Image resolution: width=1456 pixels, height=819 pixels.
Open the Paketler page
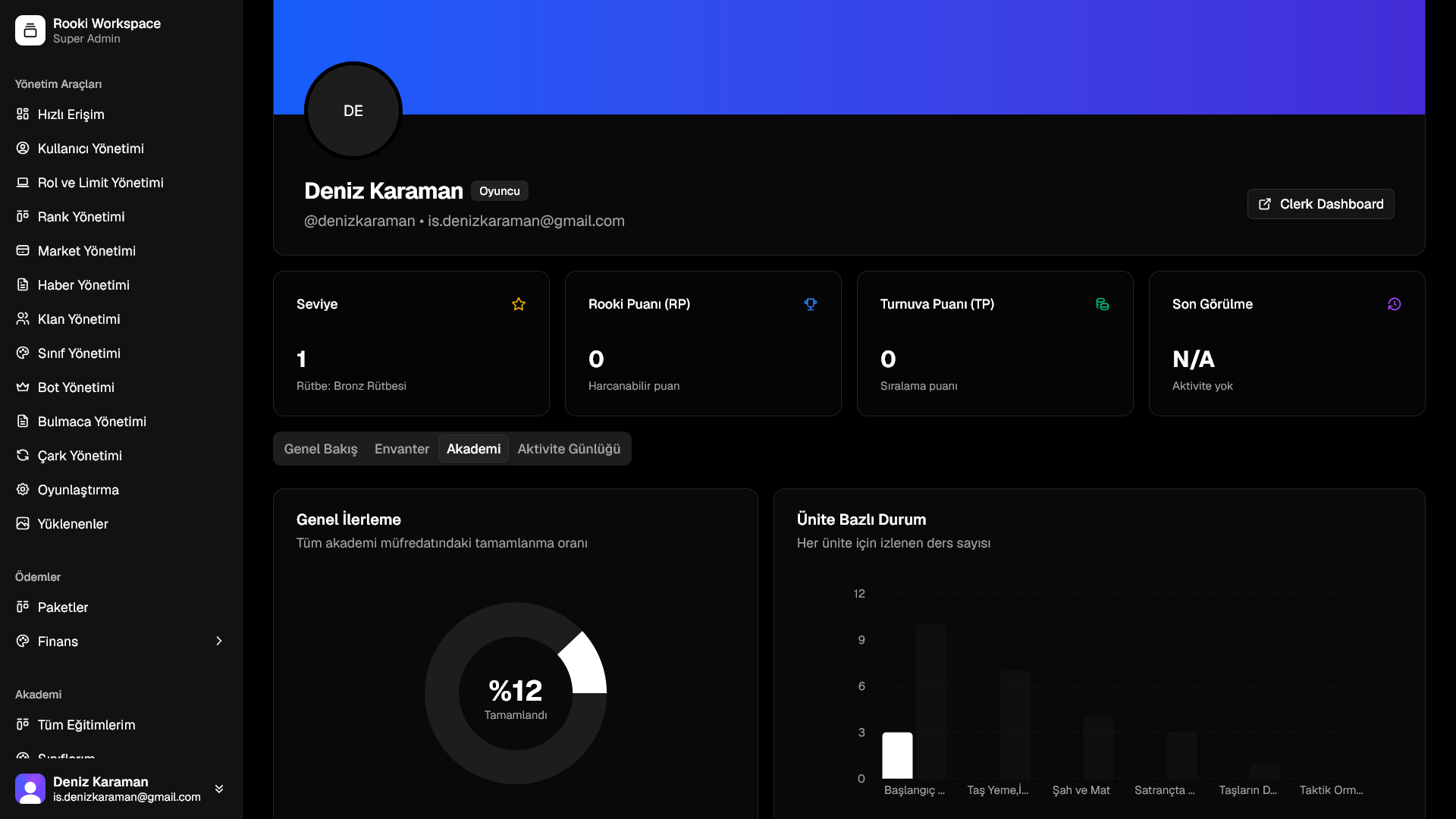click(121, 607)
